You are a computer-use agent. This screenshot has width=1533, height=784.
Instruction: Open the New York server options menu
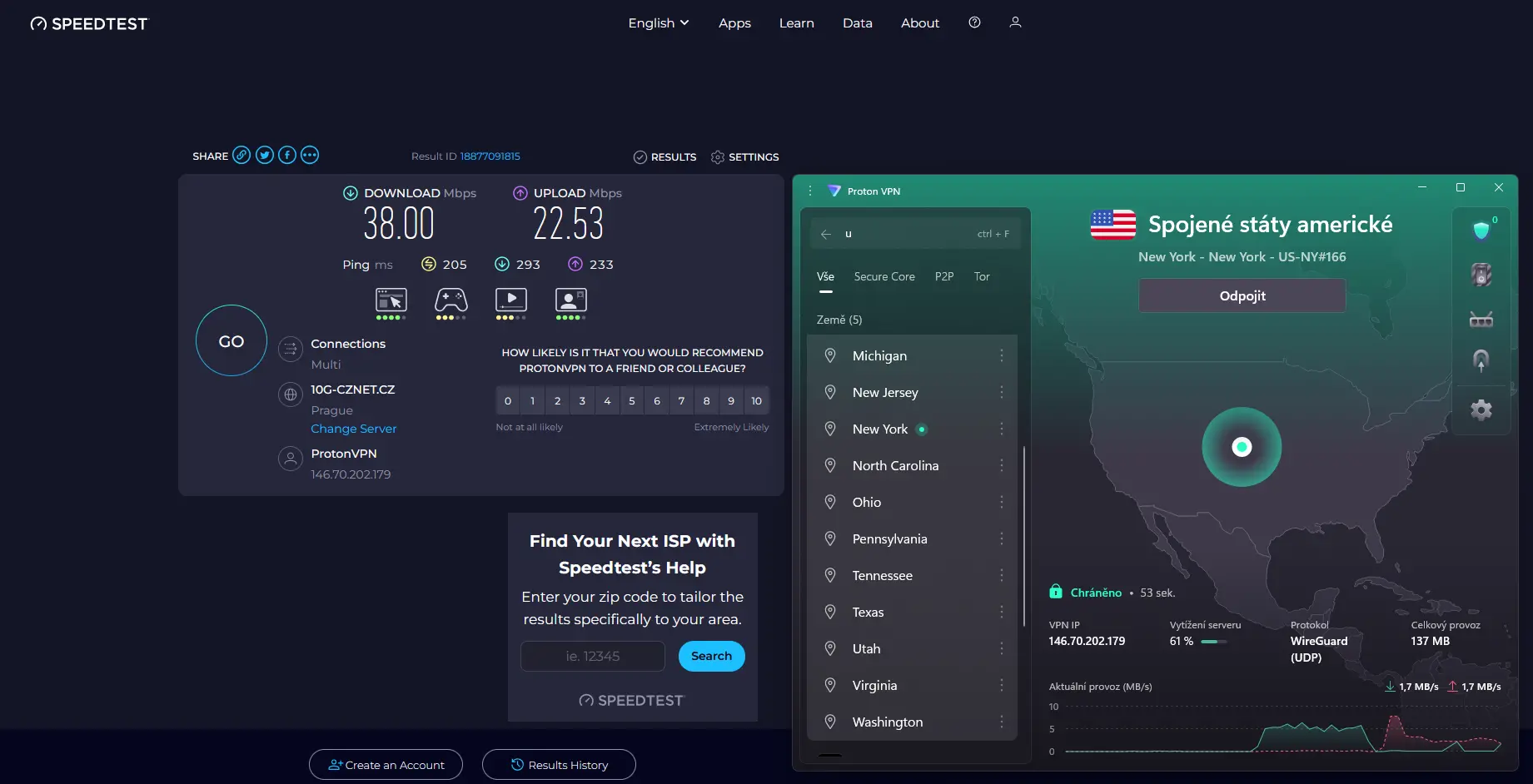click(x=1002, y=429)
